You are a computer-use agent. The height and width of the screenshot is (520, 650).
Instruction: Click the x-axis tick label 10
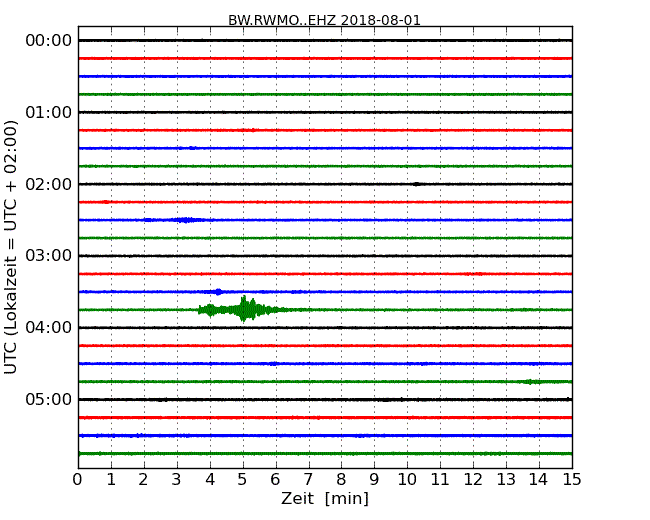(407, 480)
